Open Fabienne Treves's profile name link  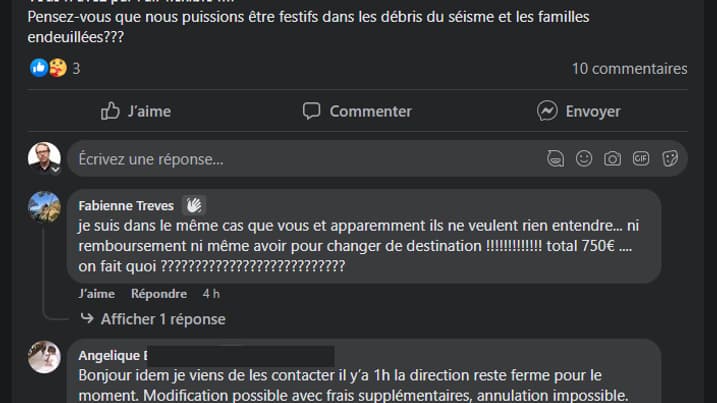click(125, 206)
